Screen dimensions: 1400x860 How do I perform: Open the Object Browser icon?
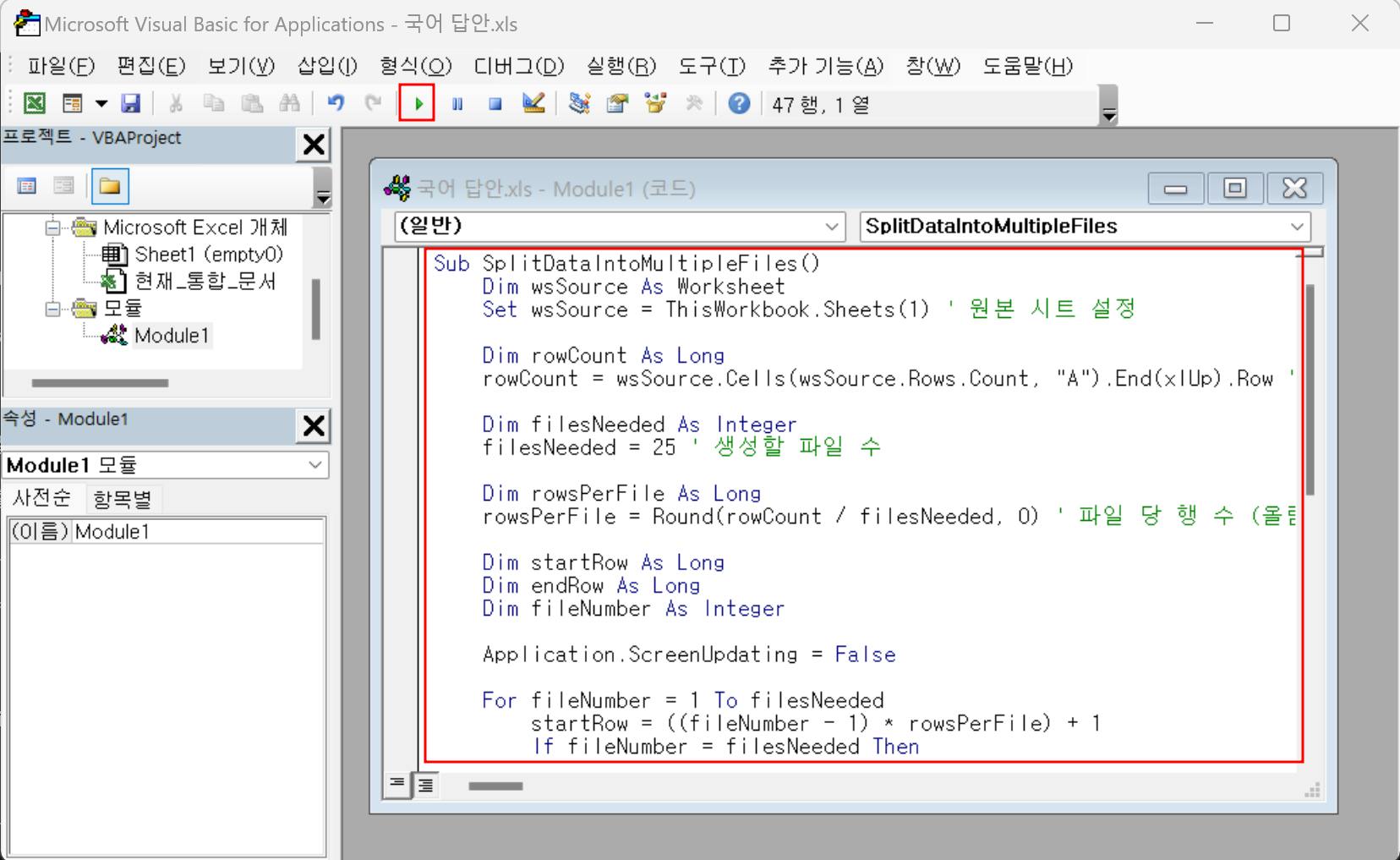coord(655,104)
